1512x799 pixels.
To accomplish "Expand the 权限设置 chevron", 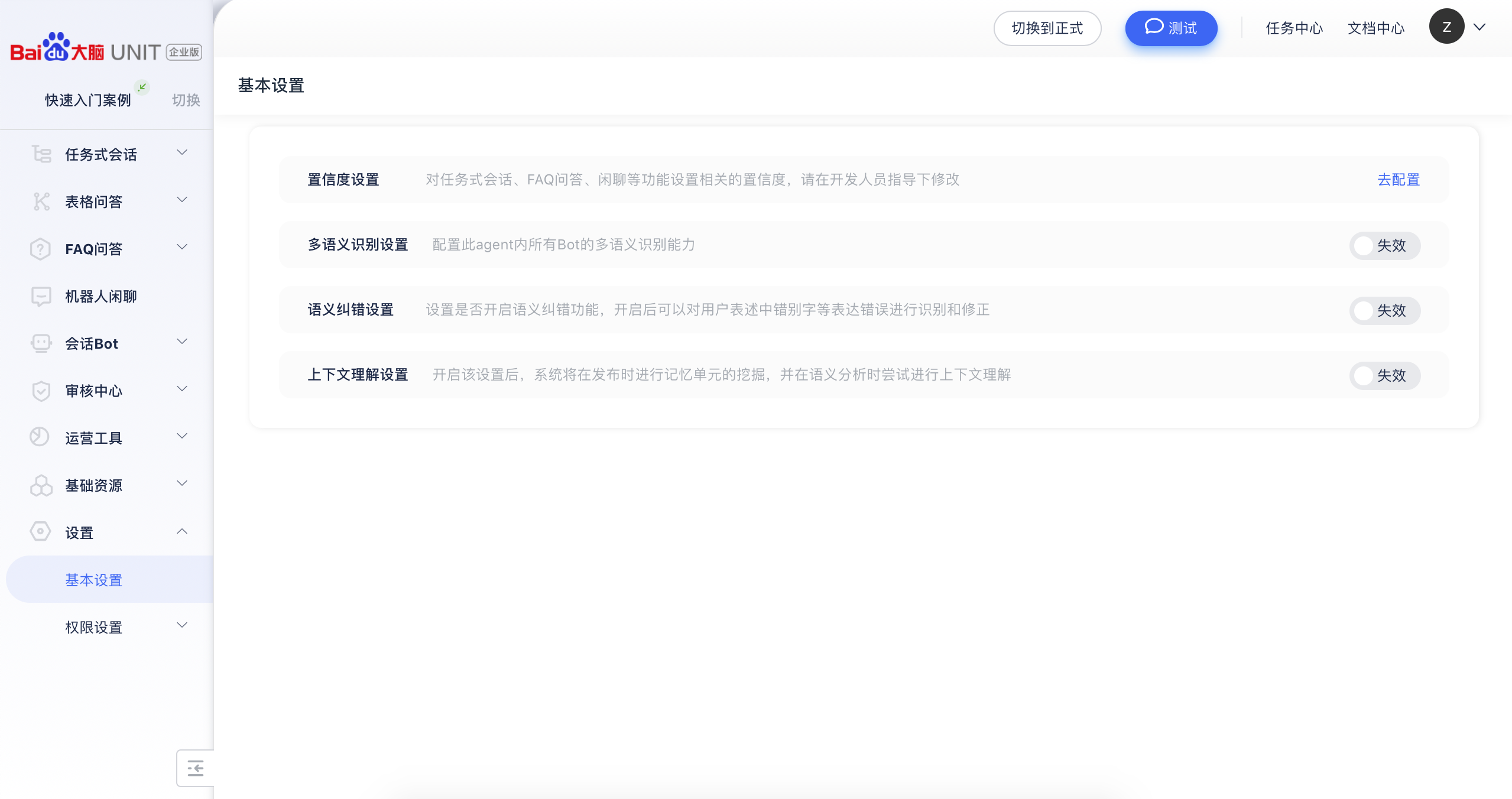I will pyautogui.click(x=182, y=625).
